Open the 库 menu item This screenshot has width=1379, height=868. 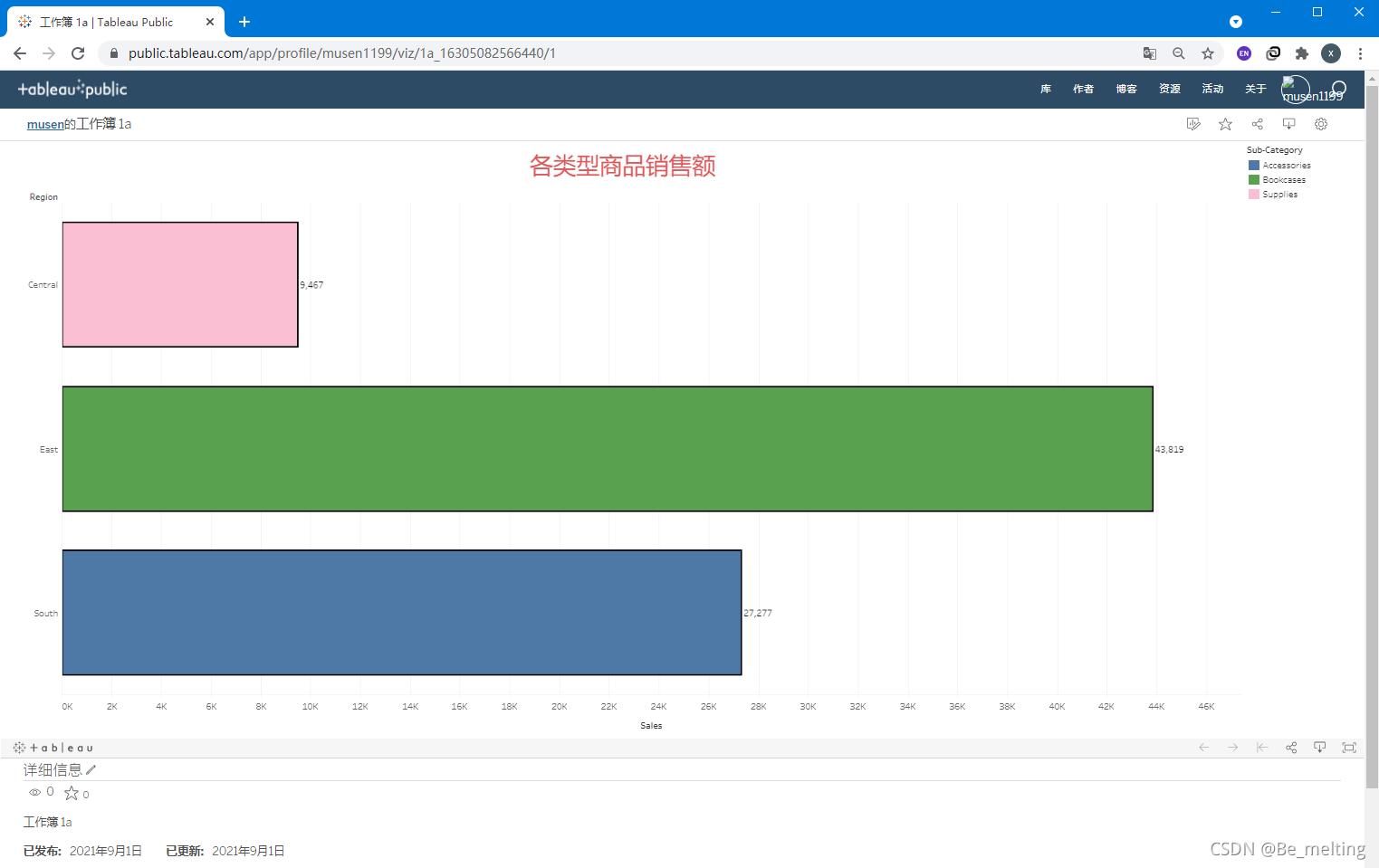[x=1046, y=89]
